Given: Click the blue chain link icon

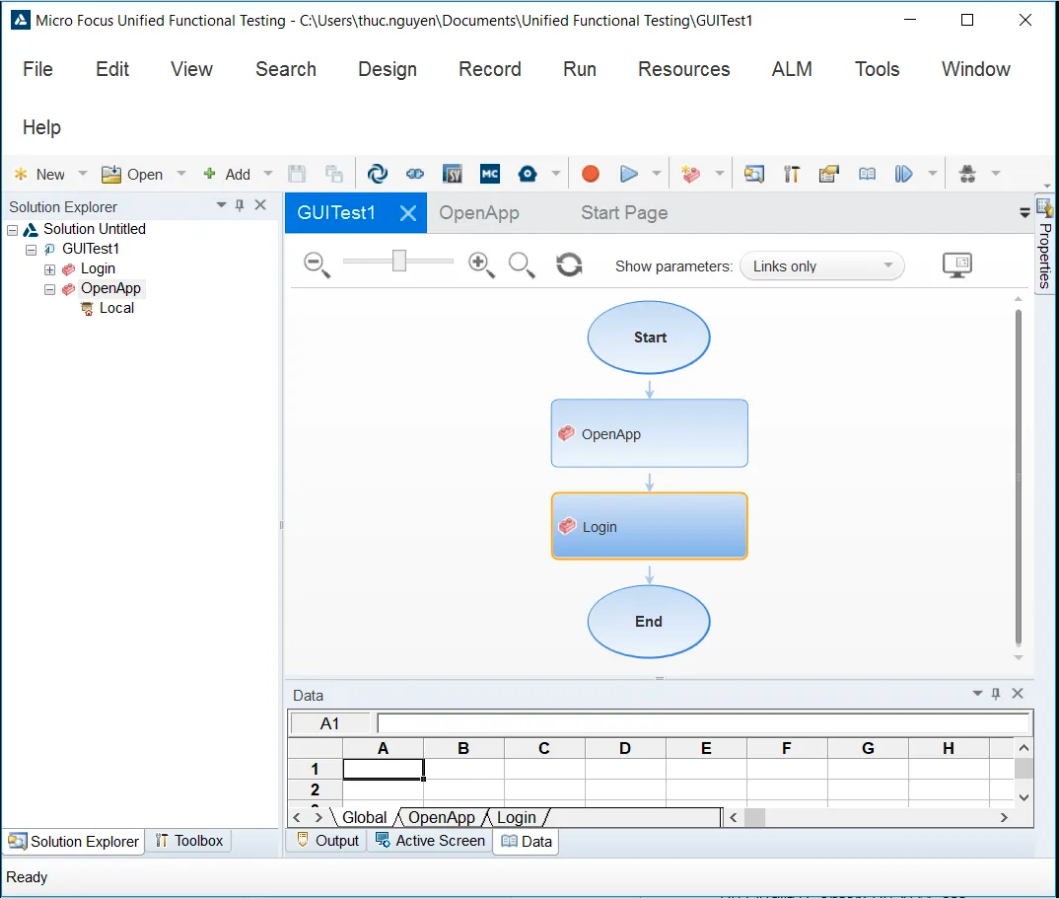Looking at the screenshot, I should [415, 174].
